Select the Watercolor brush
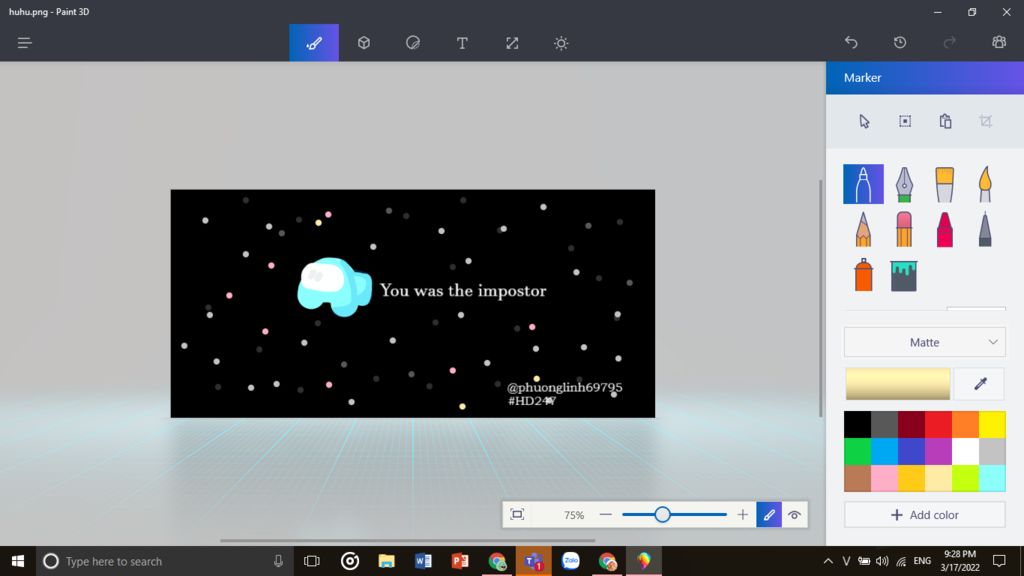The width and height of the screenshot is (1024, 576). [x=985, y=184]
